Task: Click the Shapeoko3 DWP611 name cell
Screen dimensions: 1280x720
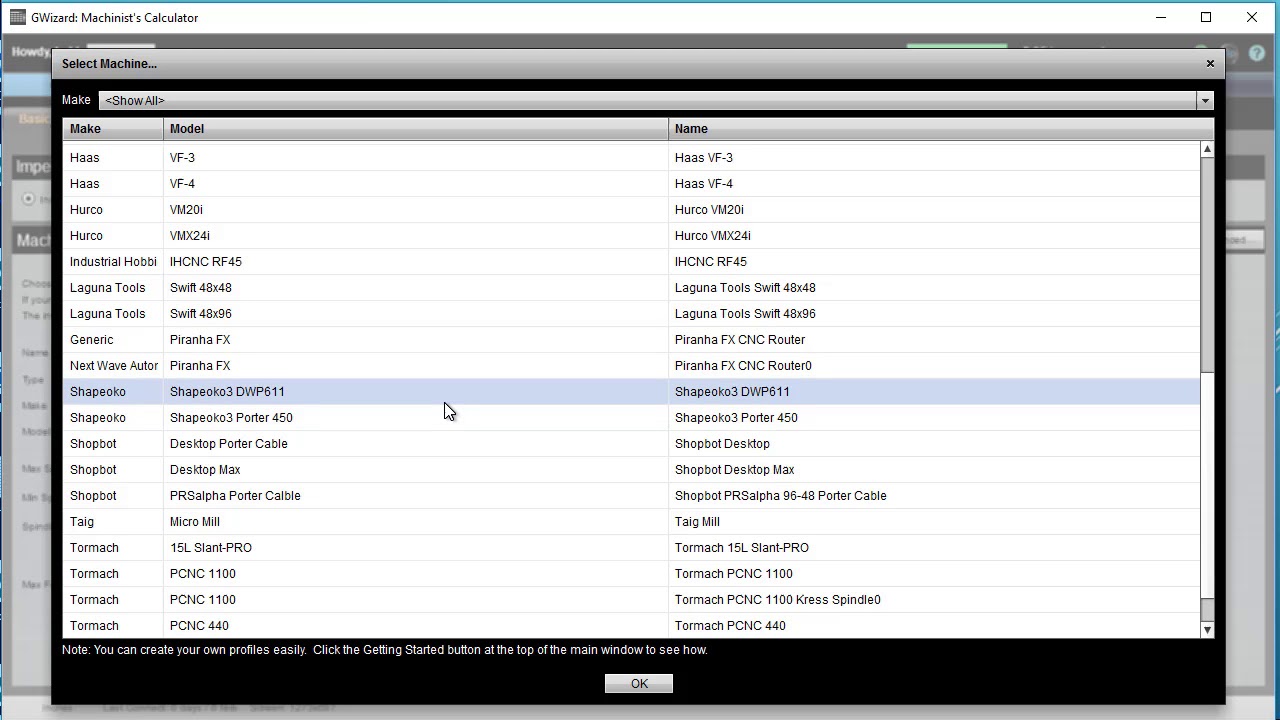Action: tap(934, 392)
